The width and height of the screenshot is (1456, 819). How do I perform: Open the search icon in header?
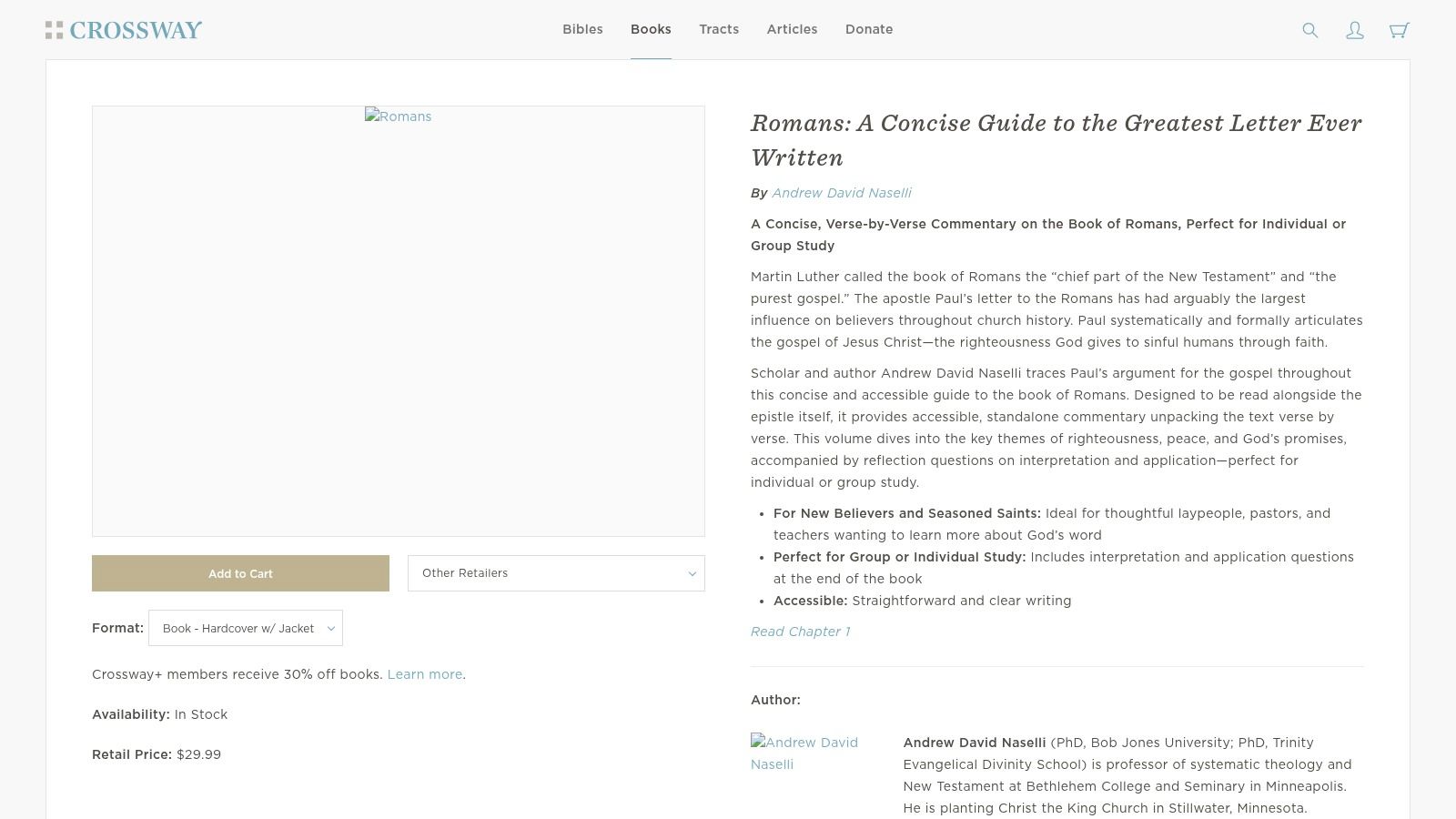coord(1310,30)
